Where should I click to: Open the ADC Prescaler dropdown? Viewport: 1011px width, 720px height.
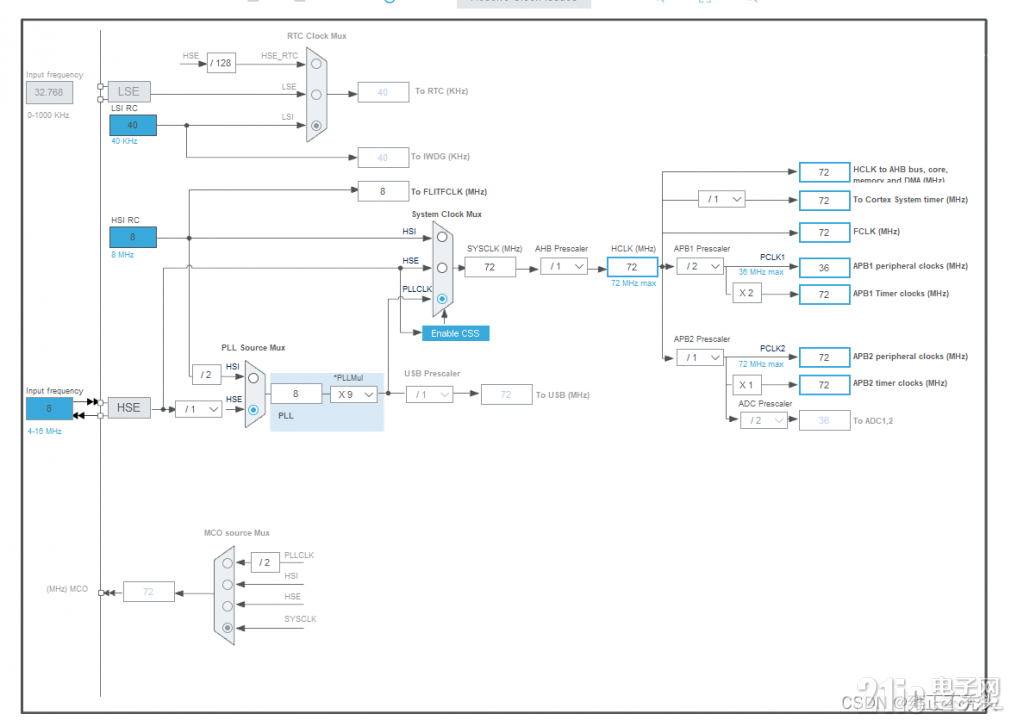[x=764, y=420]
